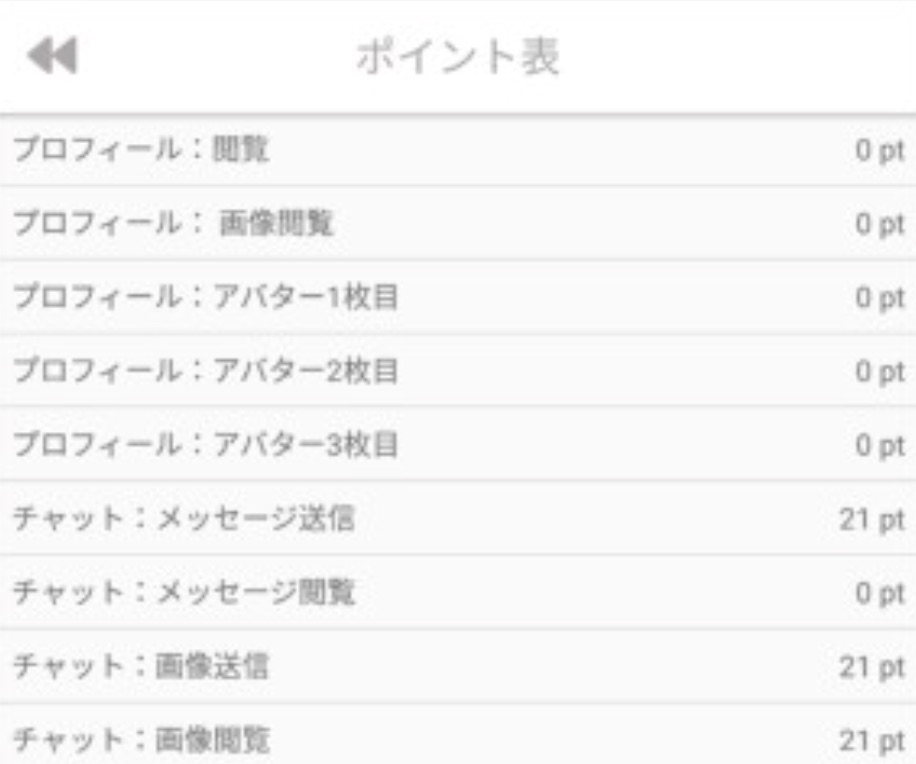
Task: Click the ポイント表 header title
Action: [x=458, y=57]
